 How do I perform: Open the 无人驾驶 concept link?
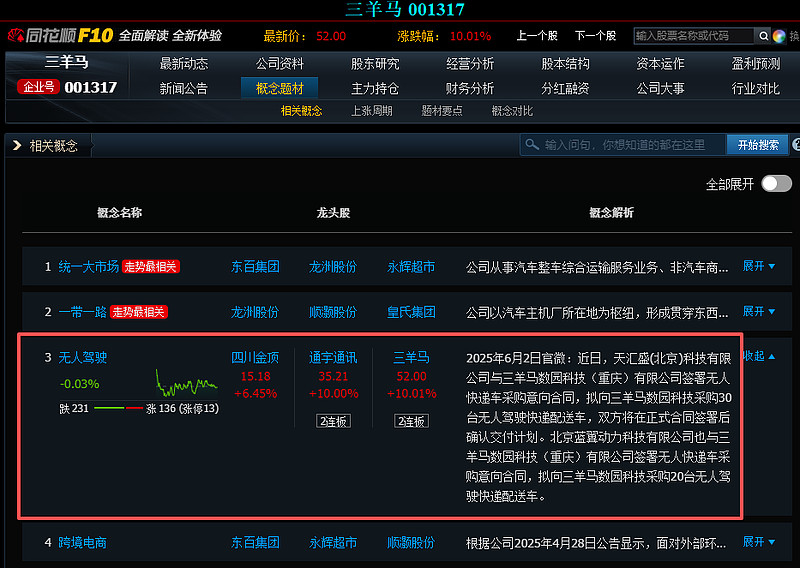click(83, 357)
